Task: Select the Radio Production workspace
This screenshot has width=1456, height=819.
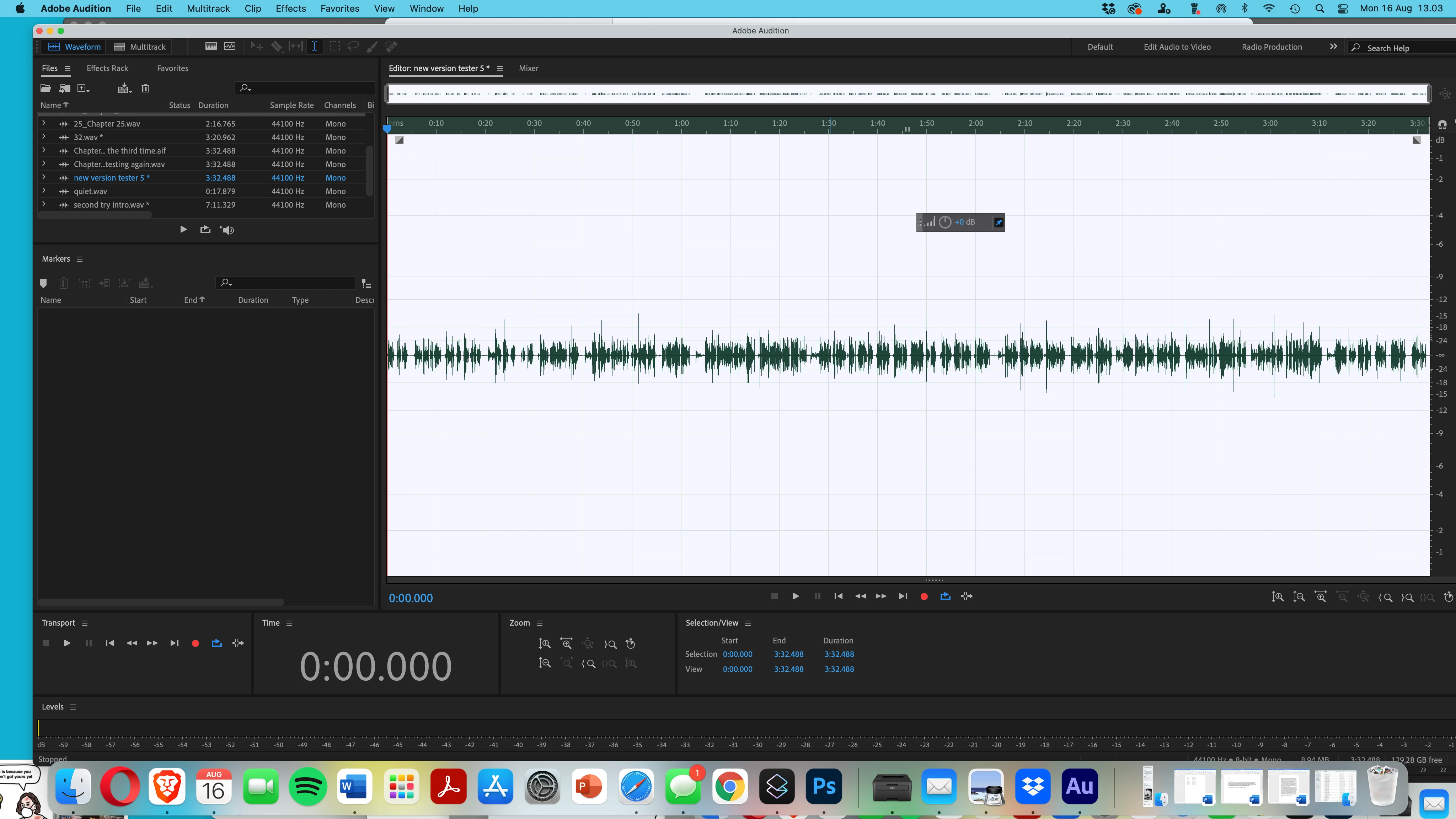Action: 1272,47
